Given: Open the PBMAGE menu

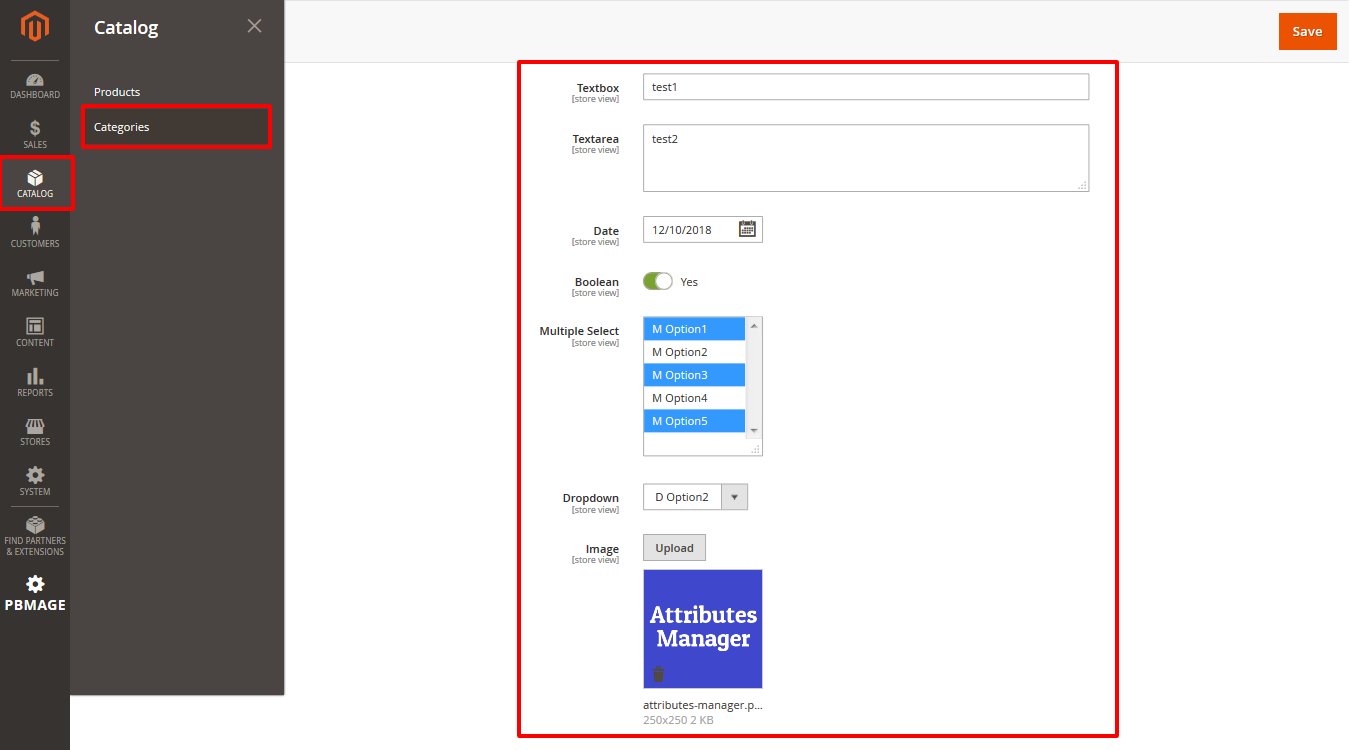Looking at the screenshot, I should click(35, 593).
